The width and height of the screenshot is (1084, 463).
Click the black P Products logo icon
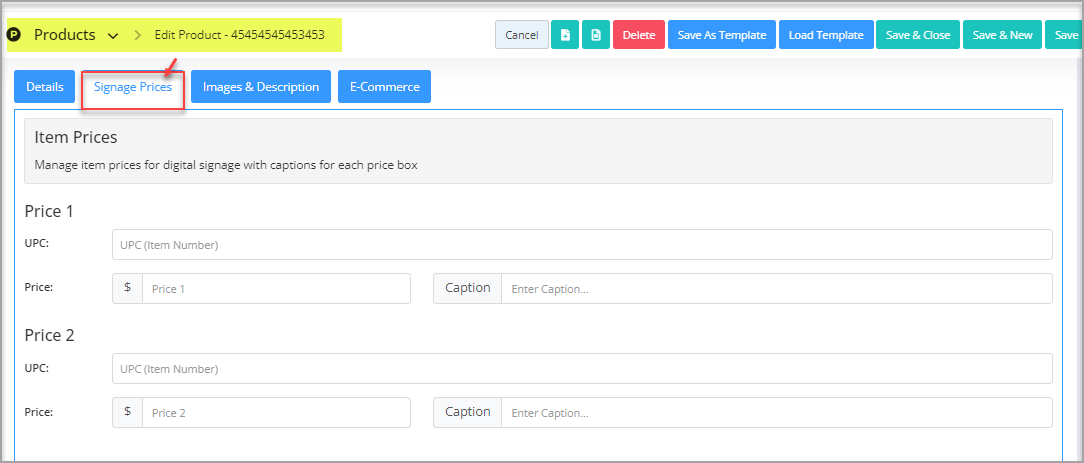coord(15,35)
